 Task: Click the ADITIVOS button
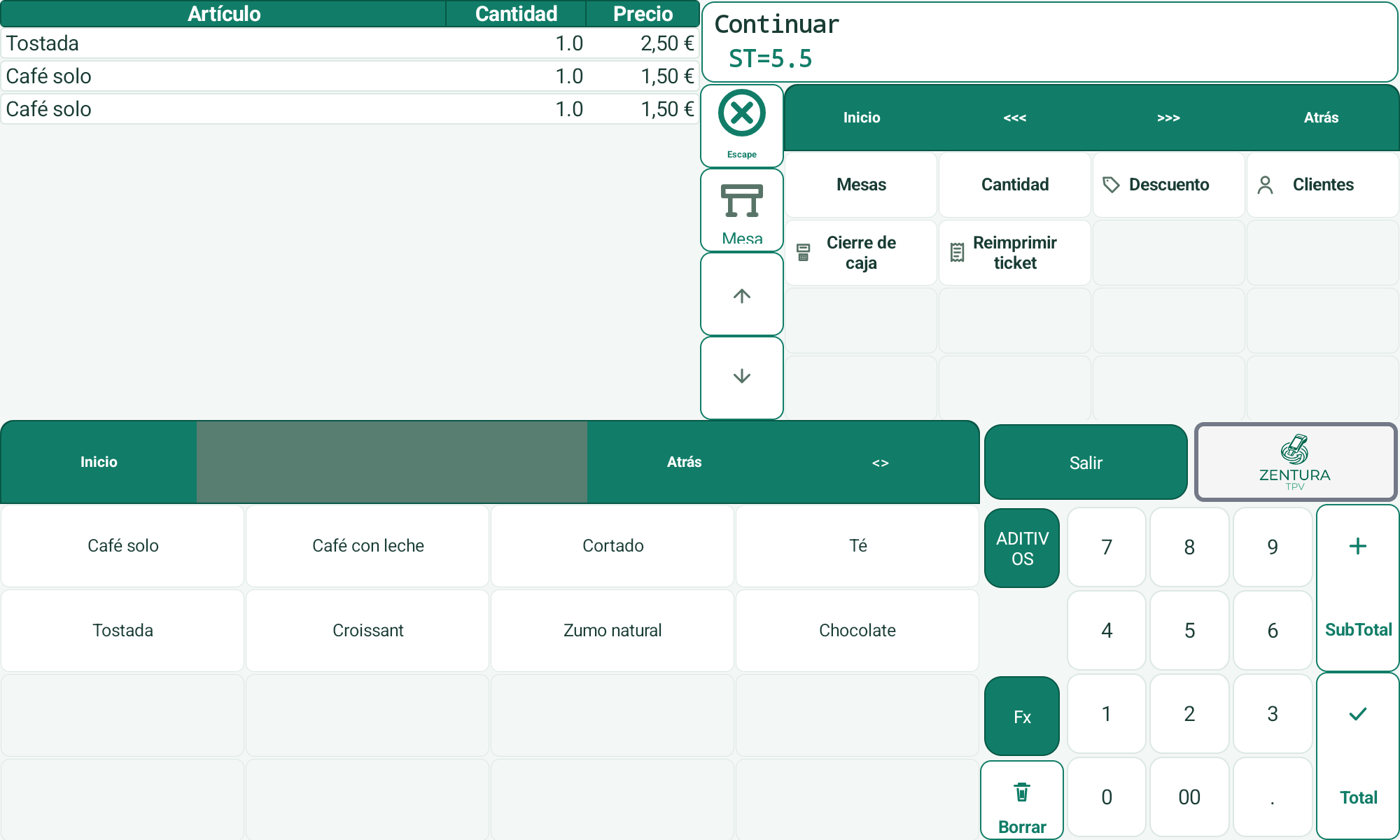coord(1022,548)
